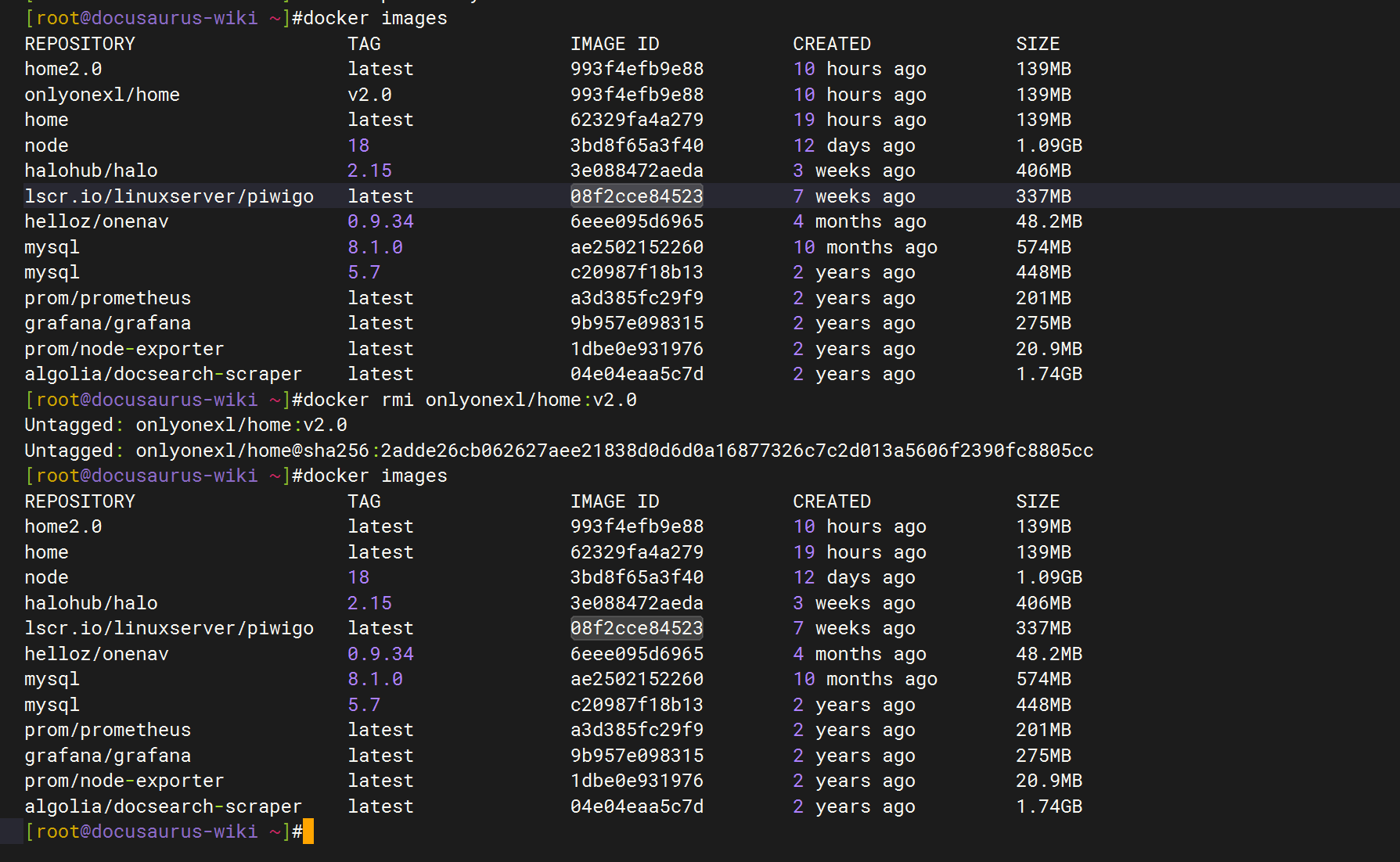Click halohub/halo in the first listing
This screenshot has height=862, width=1400.
[92, 171]
